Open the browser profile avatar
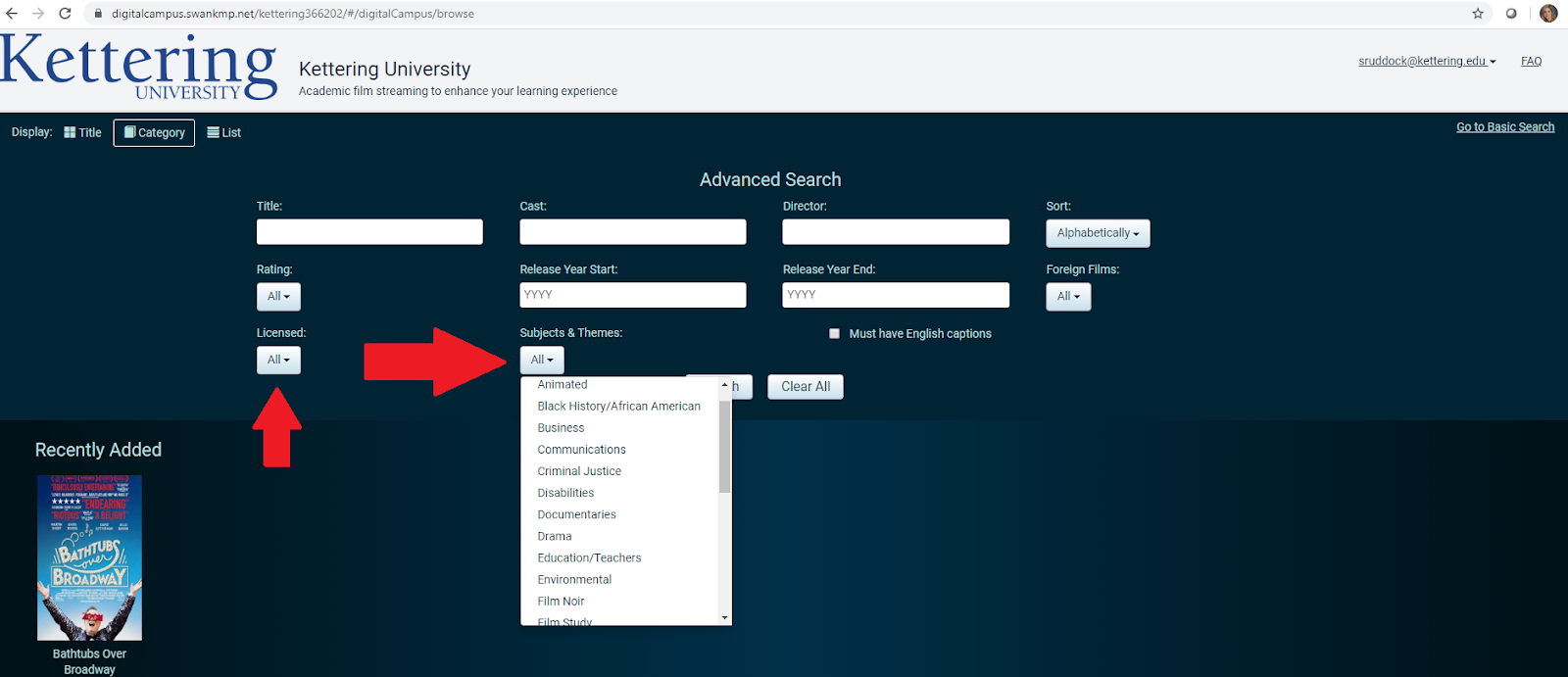 pyautogui.click(x=1548, y=14)
